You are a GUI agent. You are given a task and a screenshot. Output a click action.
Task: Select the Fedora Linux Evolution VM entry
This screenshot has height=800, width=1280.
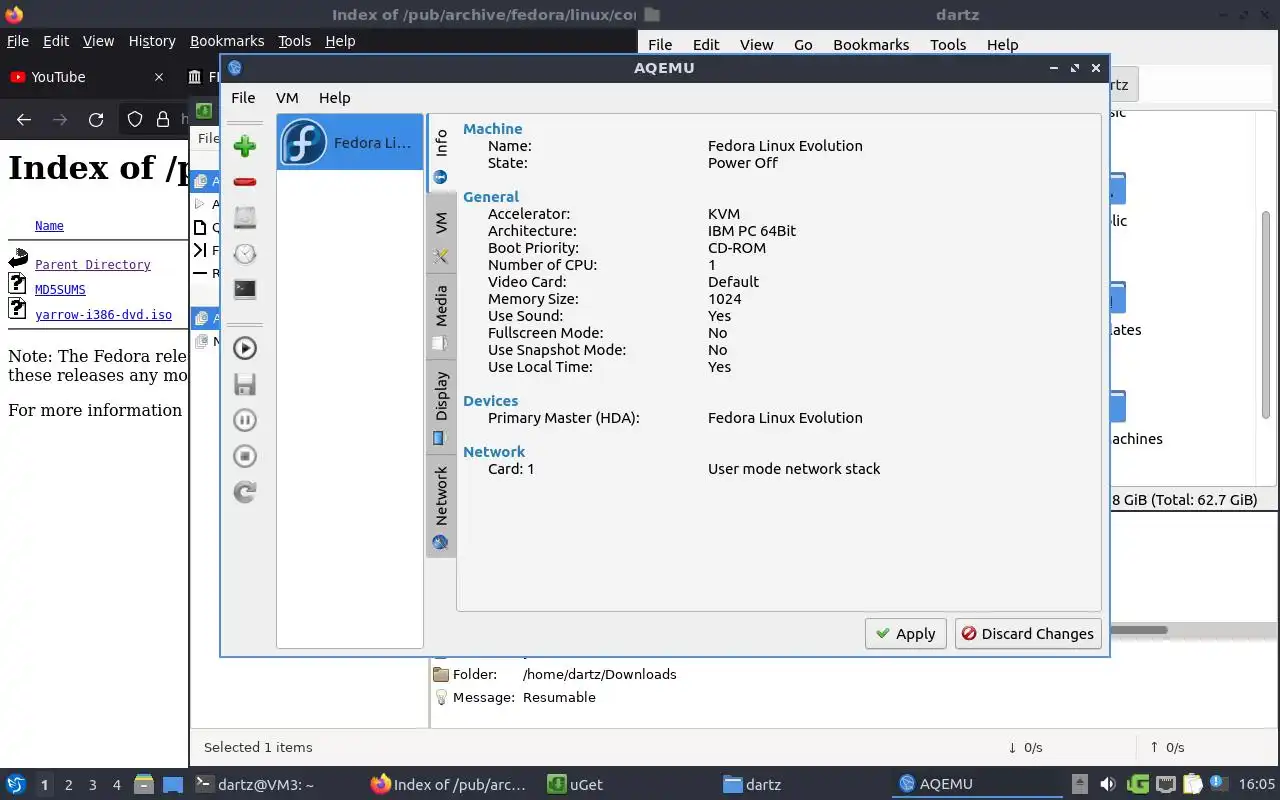coord(350,142)
